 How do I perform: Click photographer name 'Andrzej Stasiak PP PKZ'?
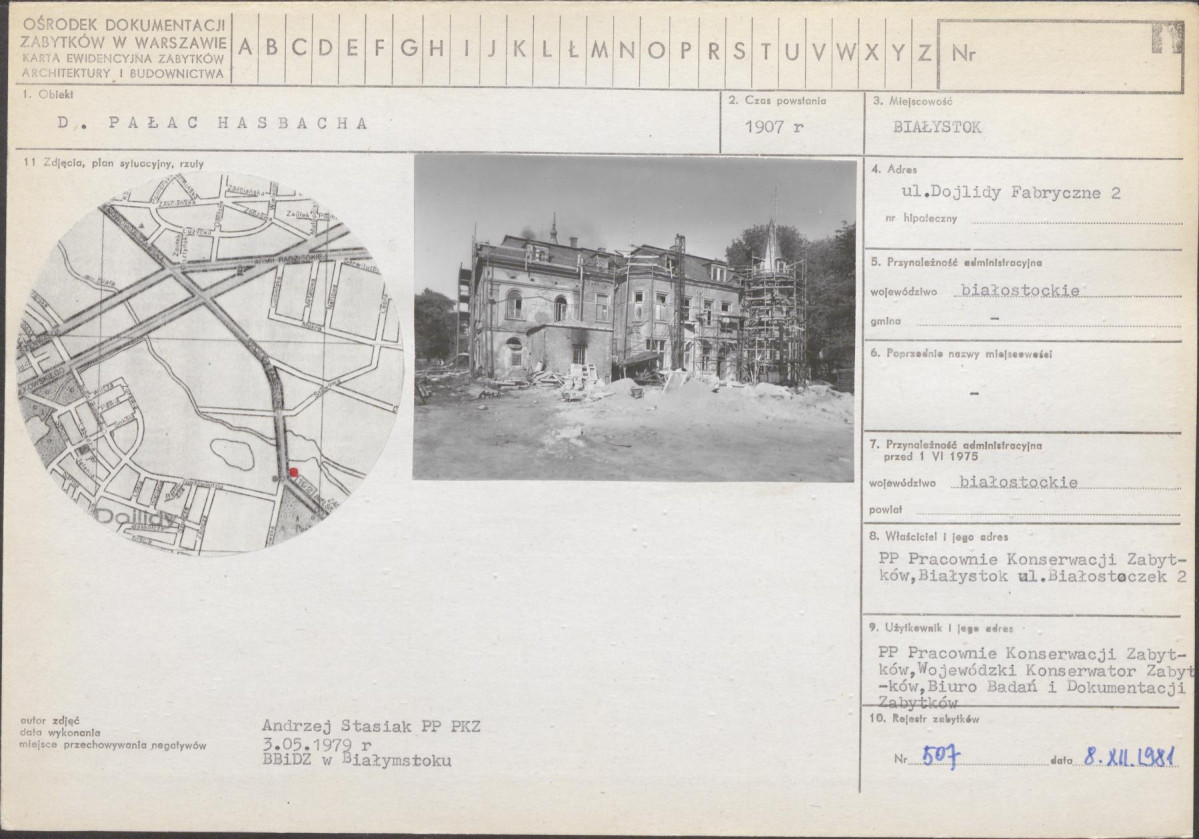[x=371, y=726]
